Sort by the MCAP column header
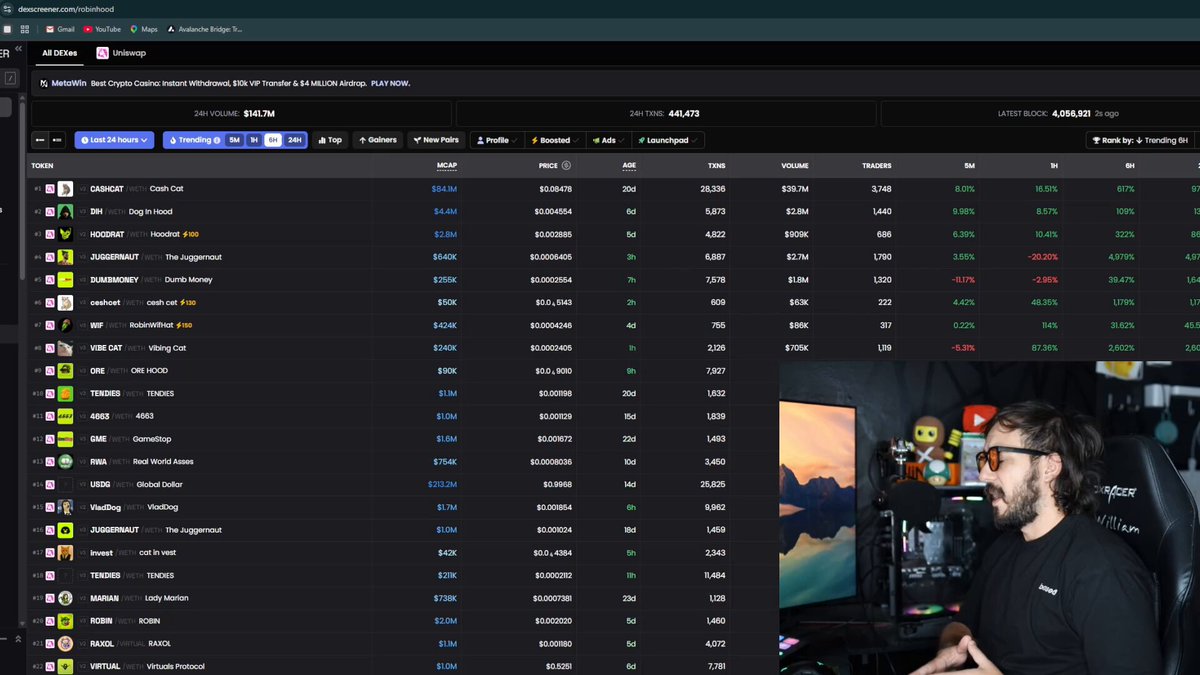1200x675 pixels. tap(446, 166)
